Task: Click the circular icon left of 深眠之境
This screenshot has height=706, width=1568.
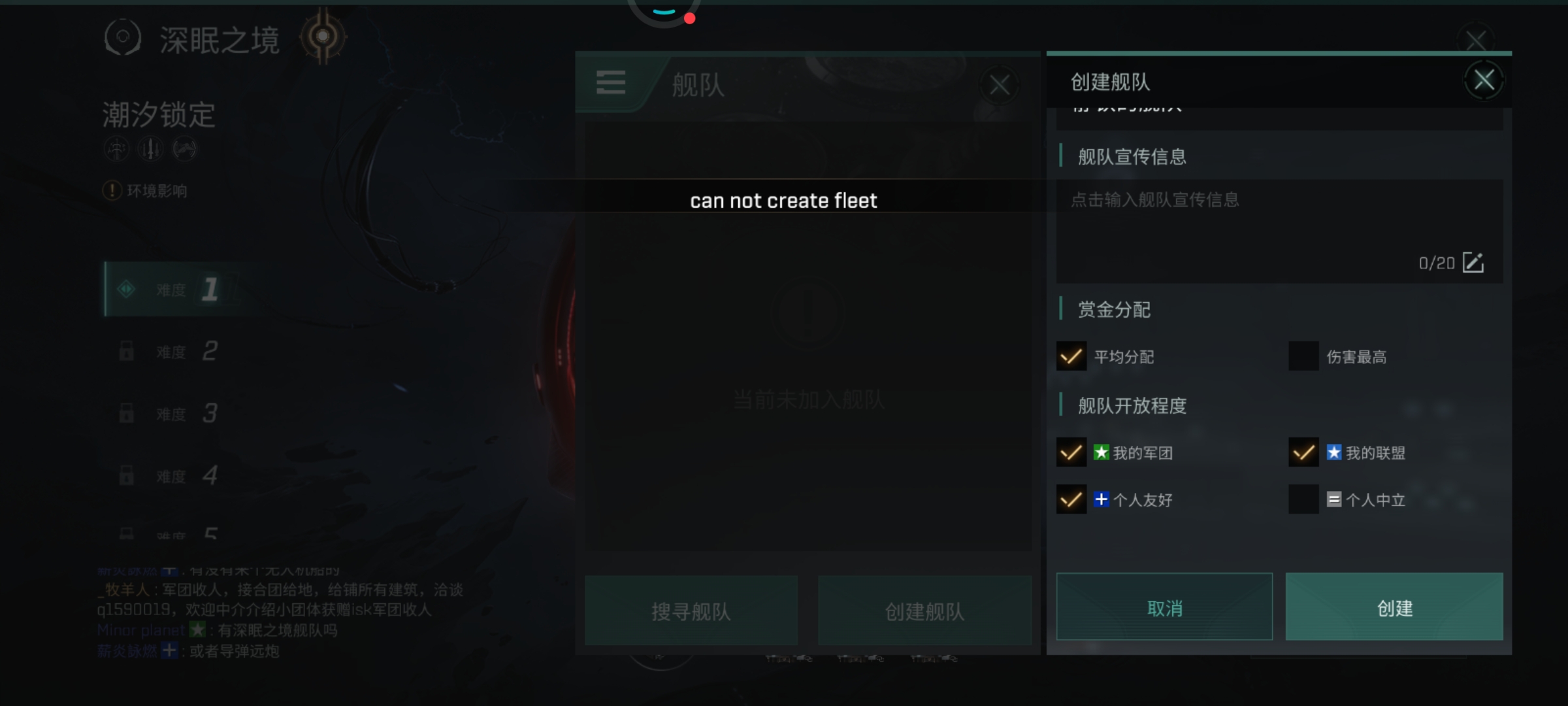Action: 123,37
